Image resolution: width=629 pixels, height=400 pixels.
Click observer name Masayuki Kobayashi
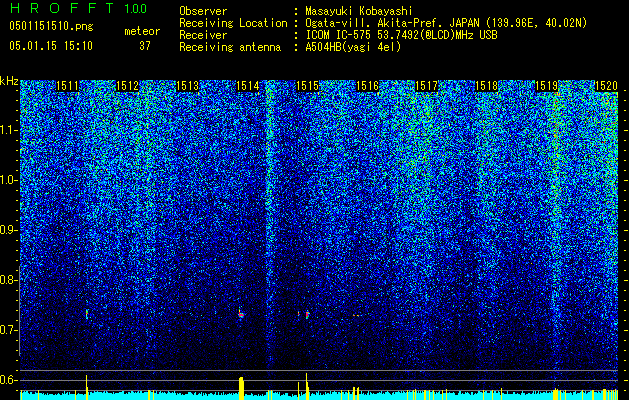[359, 11]
